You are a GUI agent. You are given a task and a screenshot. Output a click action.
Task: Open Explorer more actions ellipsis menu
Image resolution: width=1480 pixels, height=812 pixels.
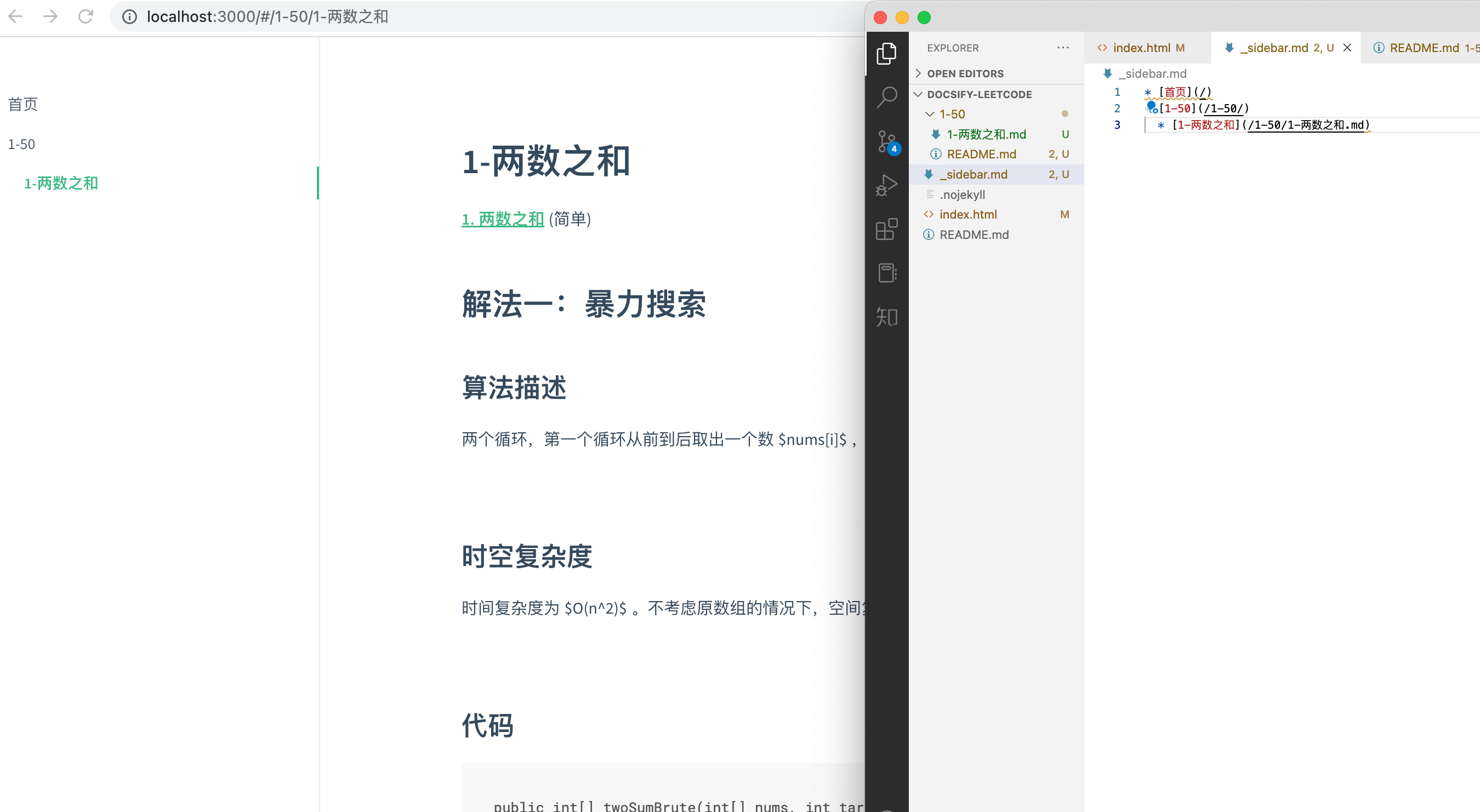(x=1063, y=48)
